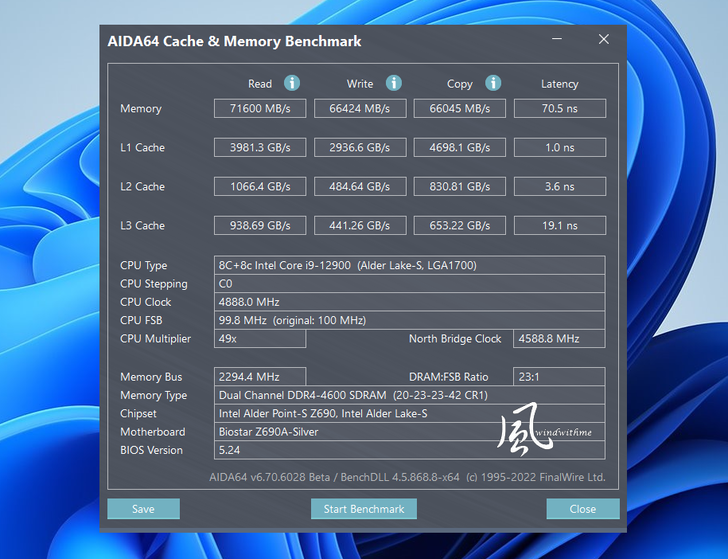This screenshot has height=559, width=728.
Task: Click the DRAM:FSB Ratio label
Action: [x=448, y=377]
